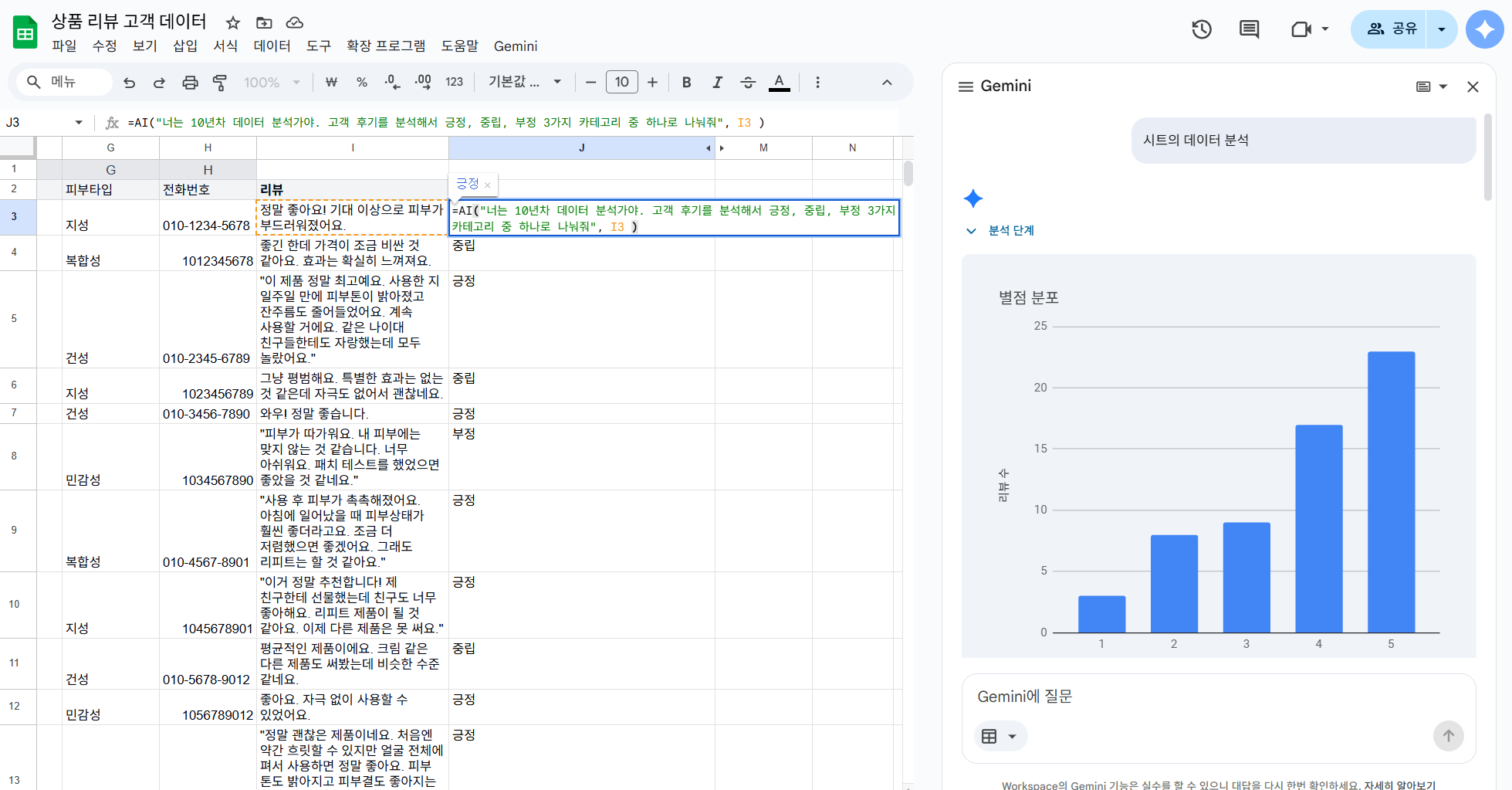The width and height of the screenshot is (1512, 790).
Task: Toggle italic formatting
Action: (x=717, y=82)
